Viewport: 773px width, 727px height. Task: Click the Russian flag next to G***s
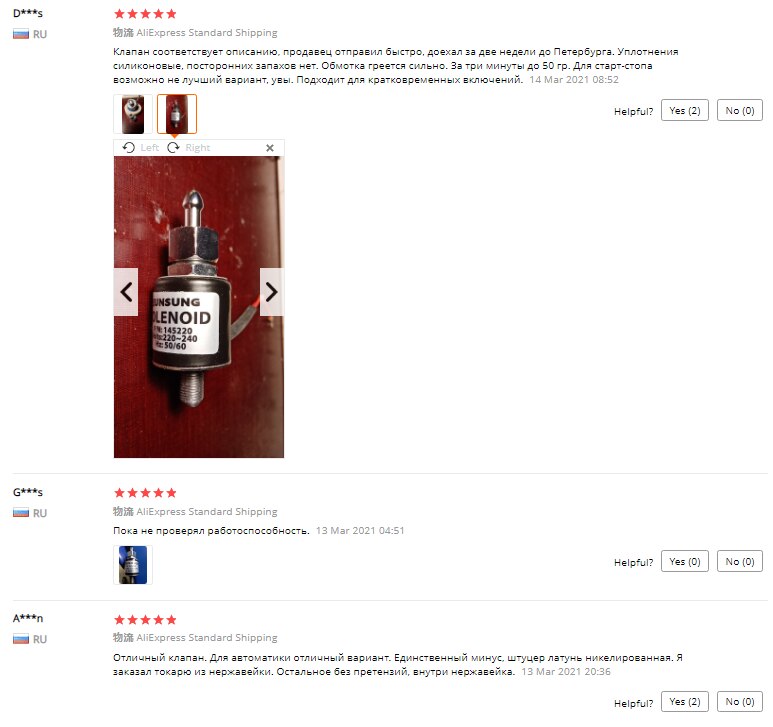tap(21, 513)
